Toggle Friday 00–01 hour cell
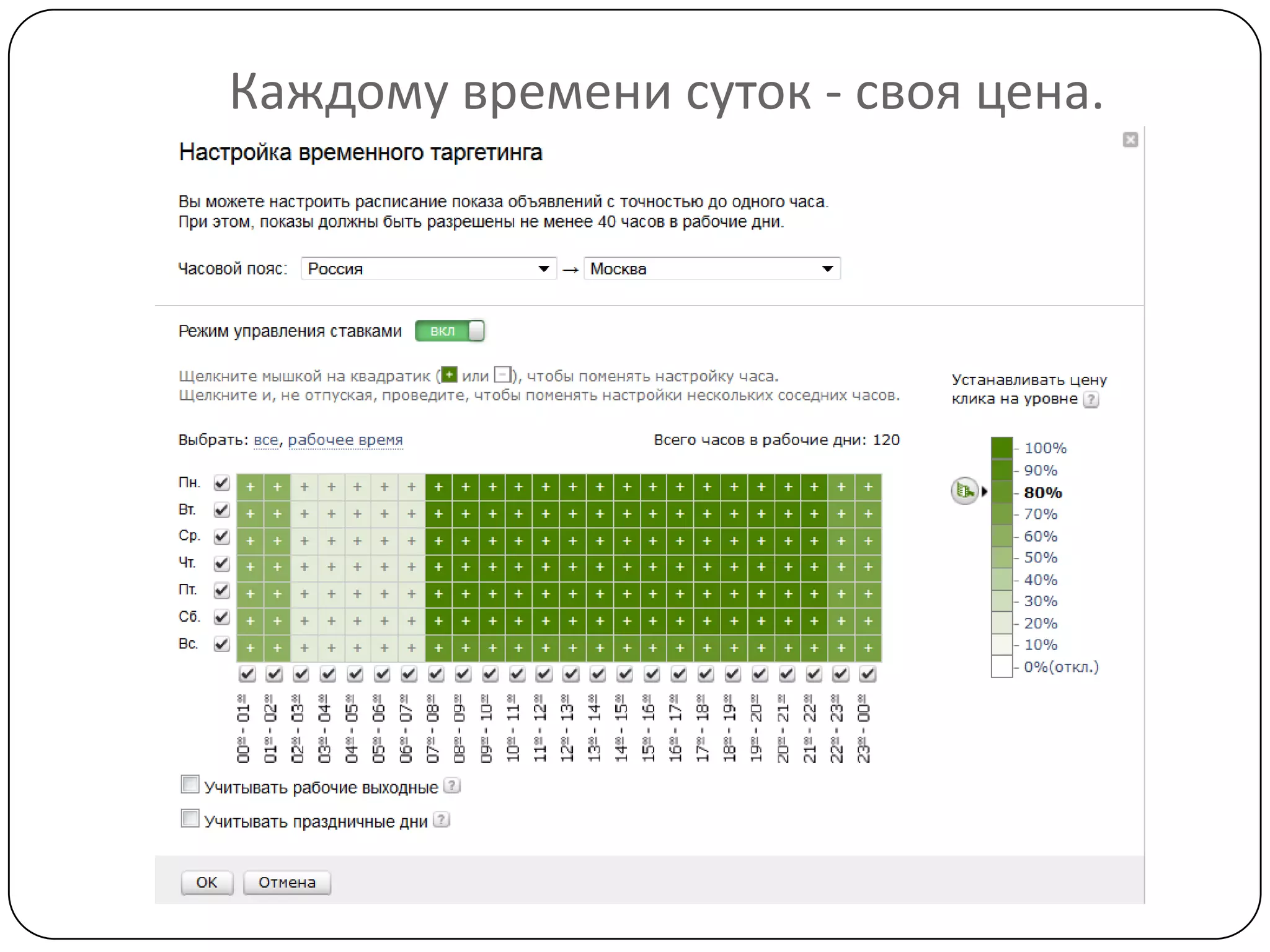1270x952 pixels. point(250,594)
